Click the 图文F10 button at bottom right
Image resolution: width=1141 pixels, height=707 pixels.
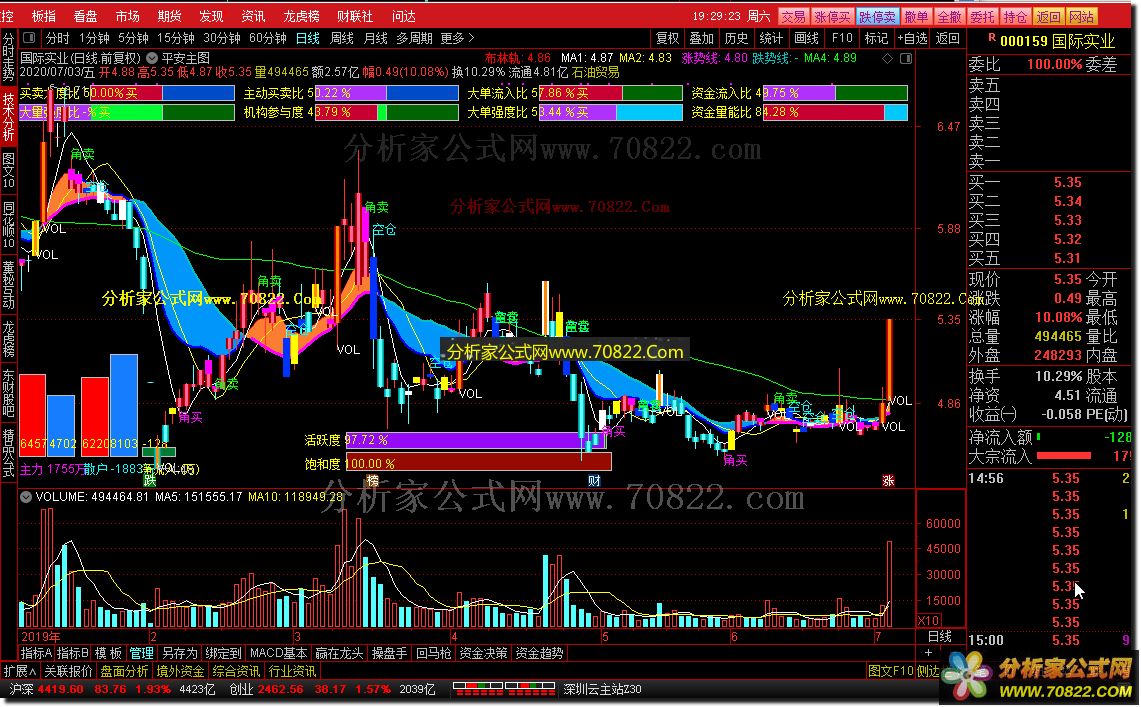click(891, 671)
